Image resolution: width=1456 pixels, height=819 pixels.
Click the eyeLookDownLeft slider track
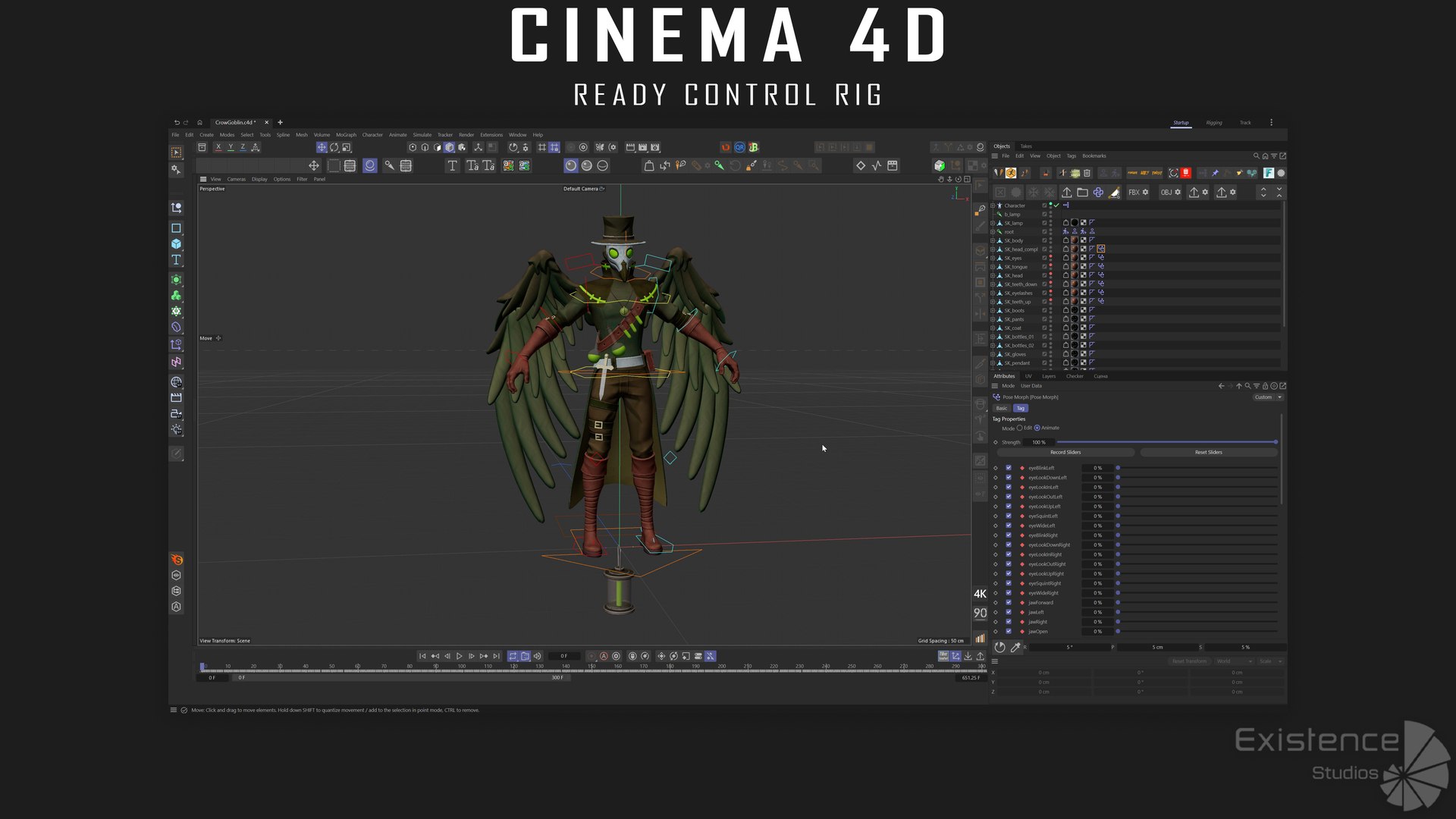[1198, 478]
